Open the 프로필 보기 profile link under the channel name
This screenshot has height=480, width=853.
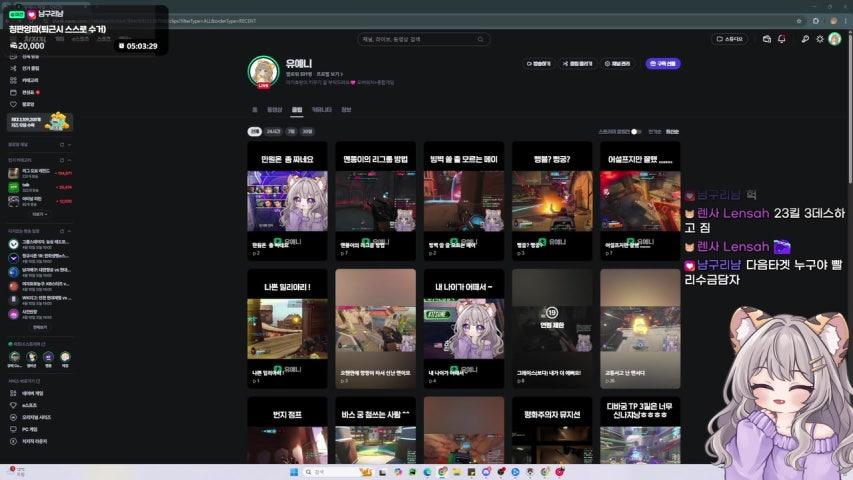tap(330, 74)
